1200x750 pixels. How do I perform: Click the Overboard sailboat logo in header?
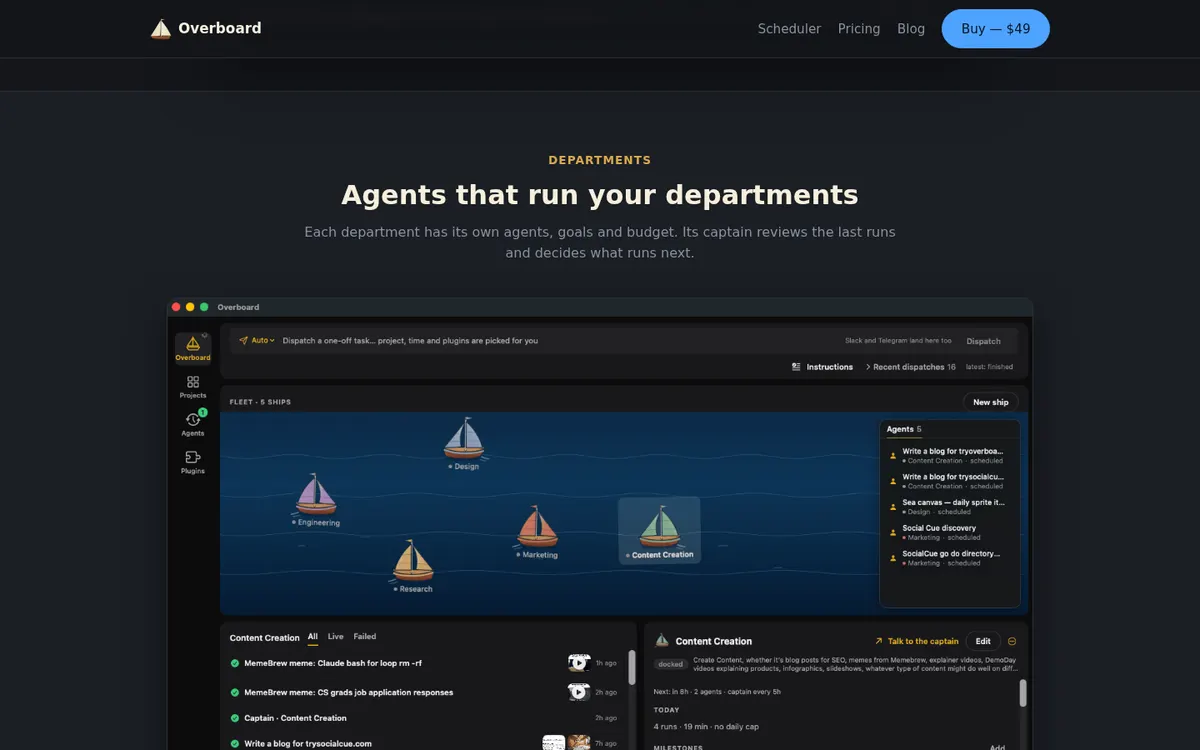(x=161, y=29)
